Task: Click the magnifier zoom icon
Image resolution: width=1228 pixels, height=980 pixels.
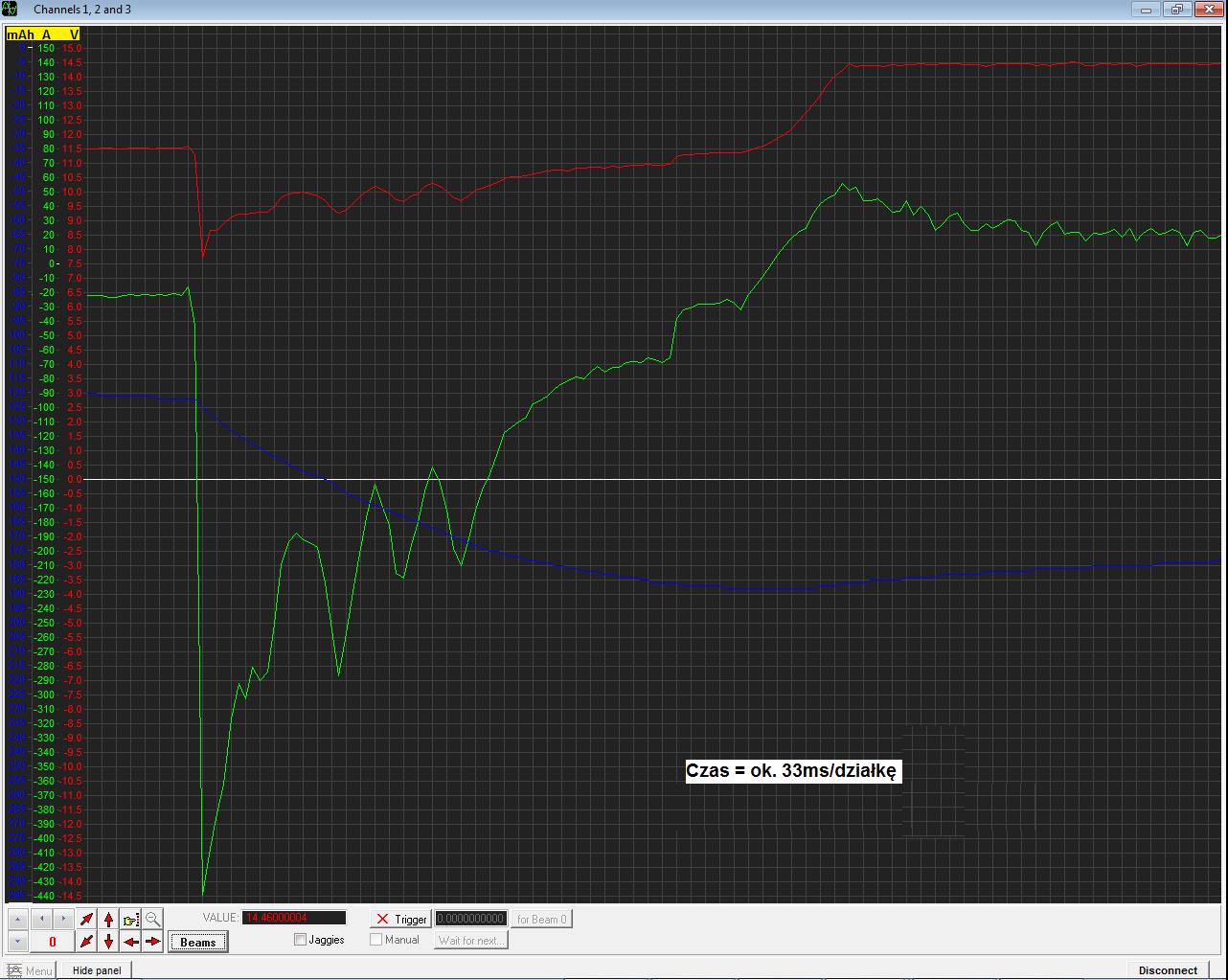Action: (x=153, y=920)
